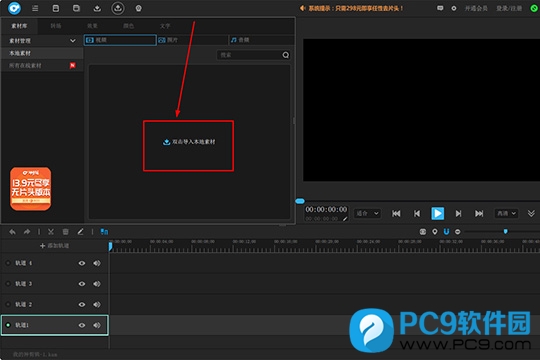Open the feedback message icon at top right
The width and height of the screenshot is (540, 360).
tap(440, 8)
